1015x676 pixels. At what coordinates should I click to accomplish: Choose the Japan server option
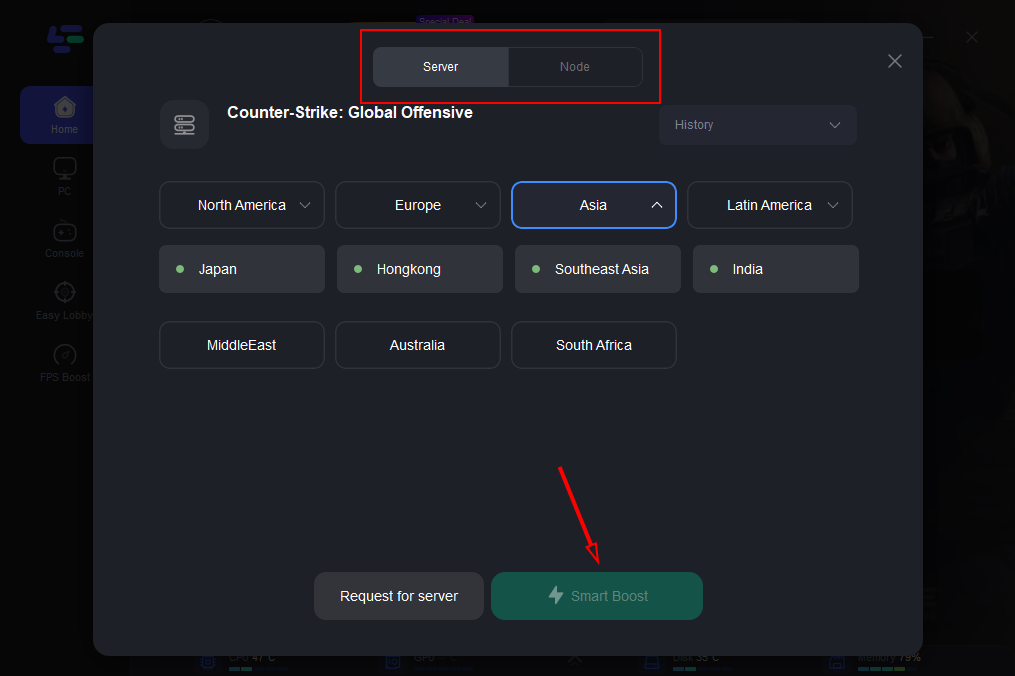[x=242, y=269]
